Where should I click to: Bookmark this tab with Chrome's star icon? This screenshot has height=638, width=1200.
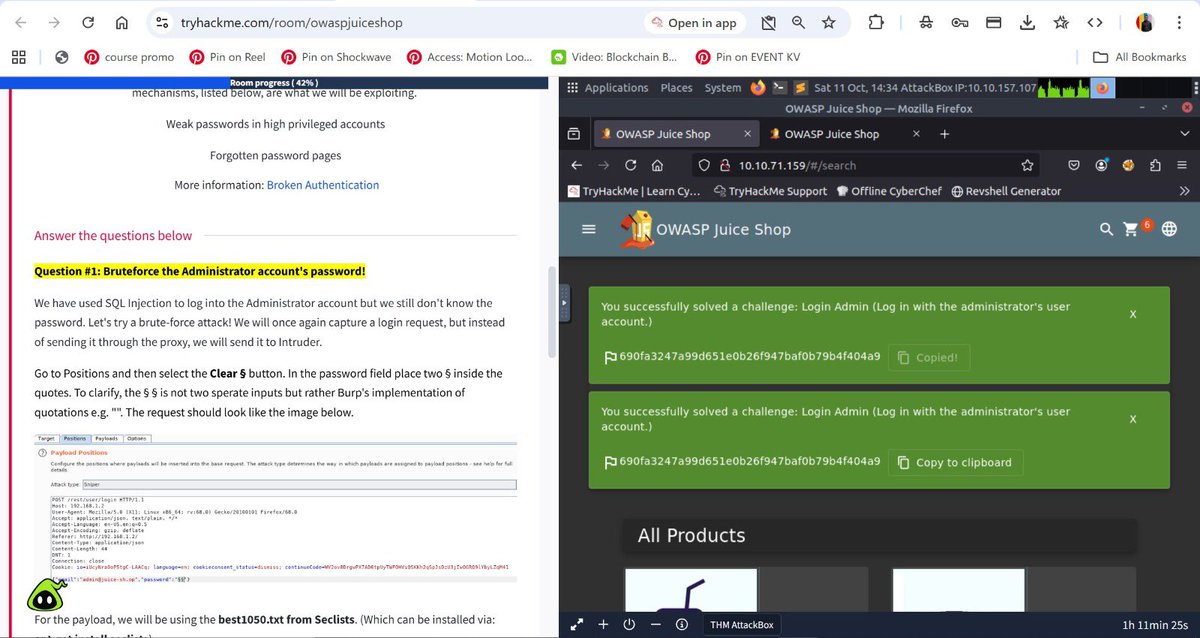[x=828, y=23]
